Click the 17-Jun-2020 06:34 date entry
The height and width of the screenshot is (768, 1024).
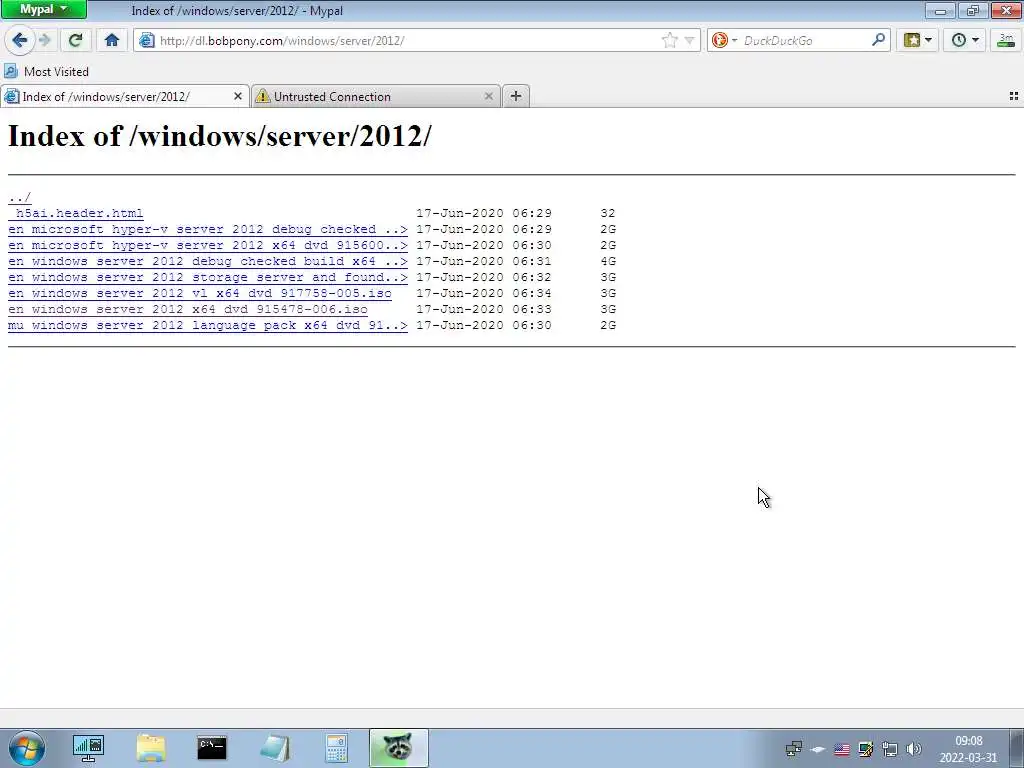[484, 293]
